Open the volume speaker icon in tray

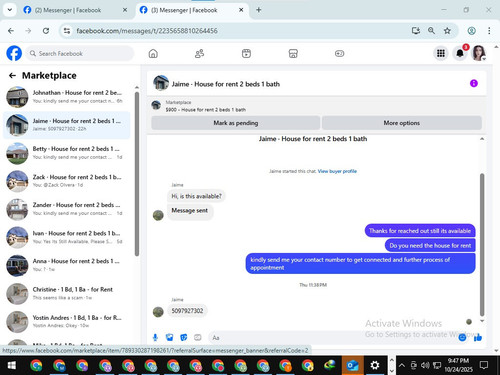(x=425, y=366)
